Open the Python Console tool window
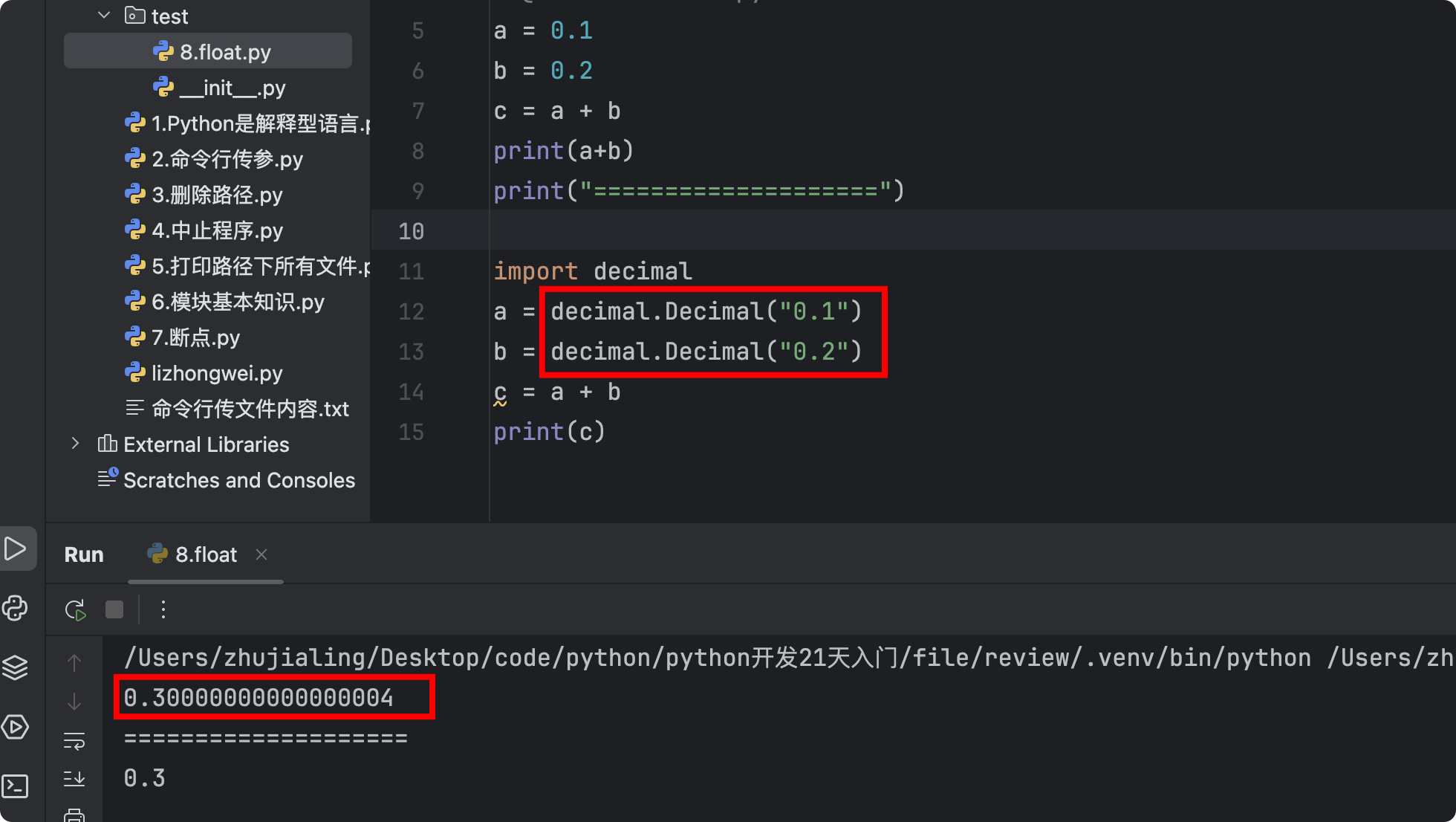Viewport: 1456px width, 822px height. (16, 608)
